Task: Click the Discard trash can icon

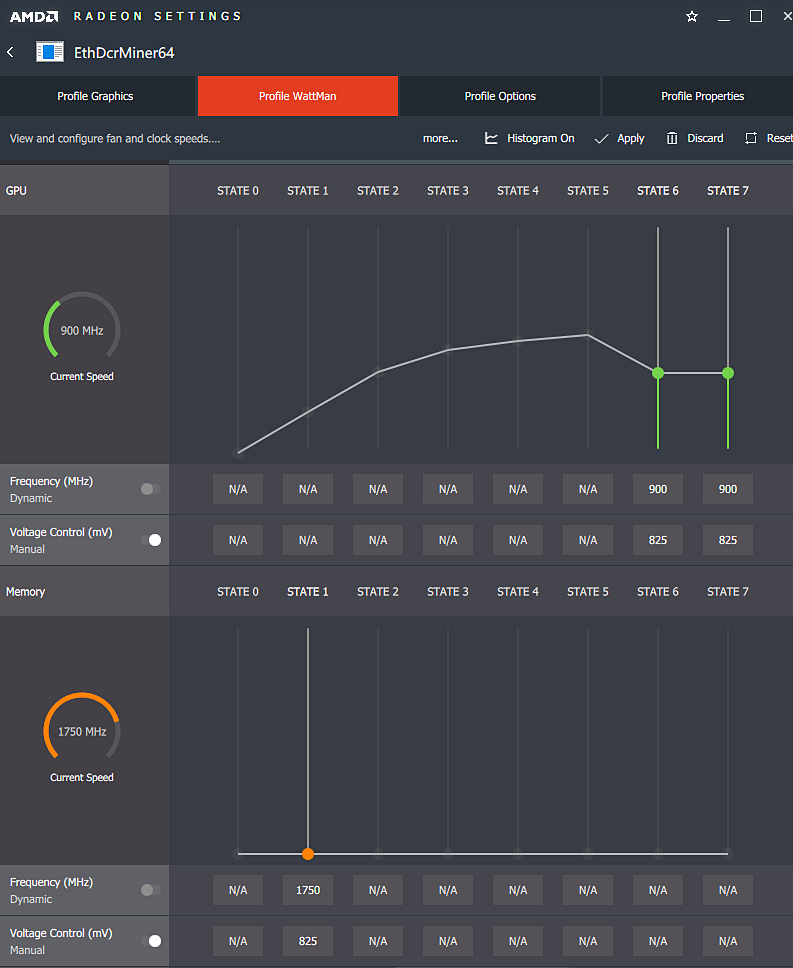Action: (x=672, y=138)
